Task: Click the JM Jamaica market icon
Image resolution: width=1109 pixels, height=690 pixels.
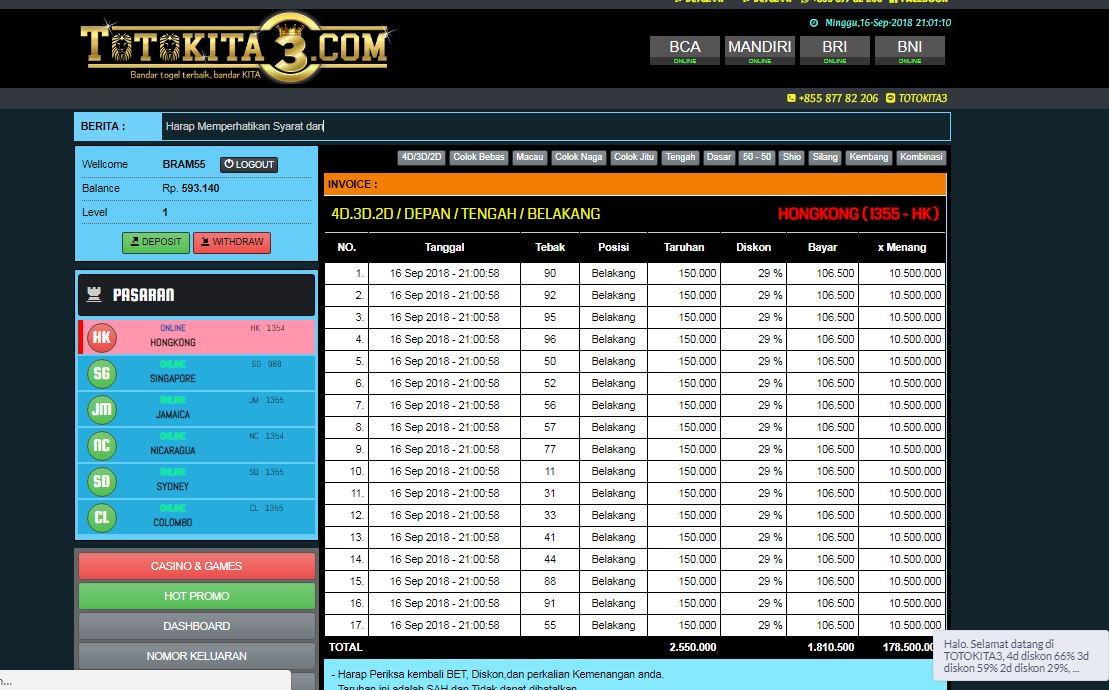Action: tap(101, 410)
